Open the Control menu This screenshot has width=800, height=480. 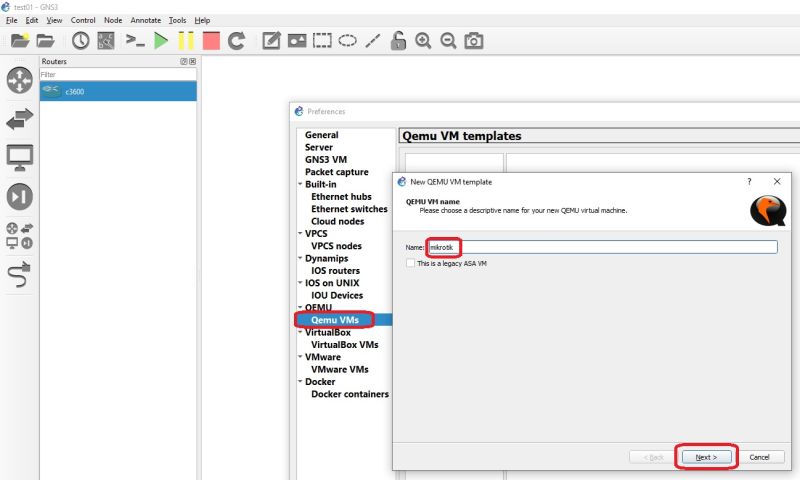click(x=83, y=20)
